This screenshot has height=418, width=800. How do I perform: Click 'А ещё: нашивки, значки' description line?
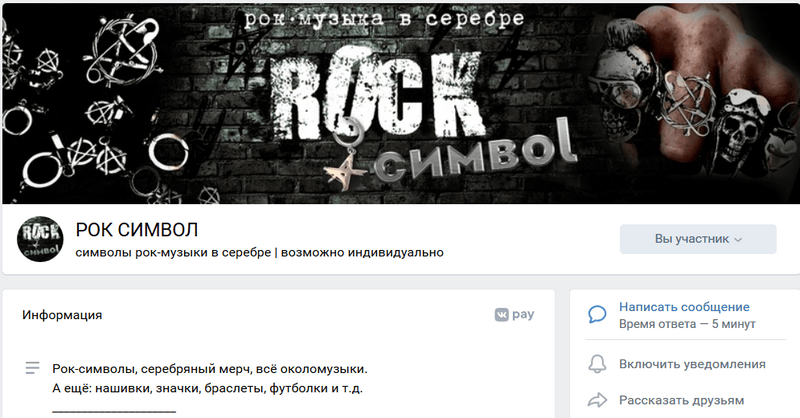coord(207,388)
